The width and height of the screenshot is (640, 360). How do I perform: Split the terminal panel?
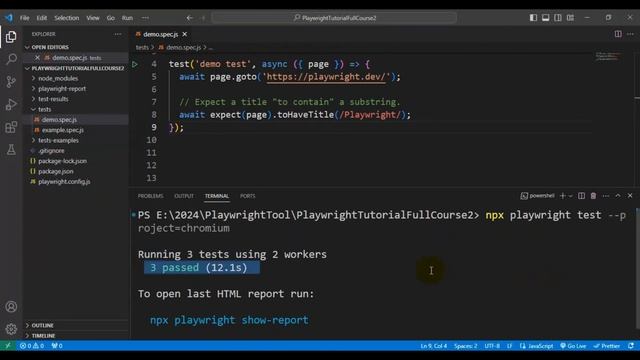pyautogui.click(x=581, y=196)
